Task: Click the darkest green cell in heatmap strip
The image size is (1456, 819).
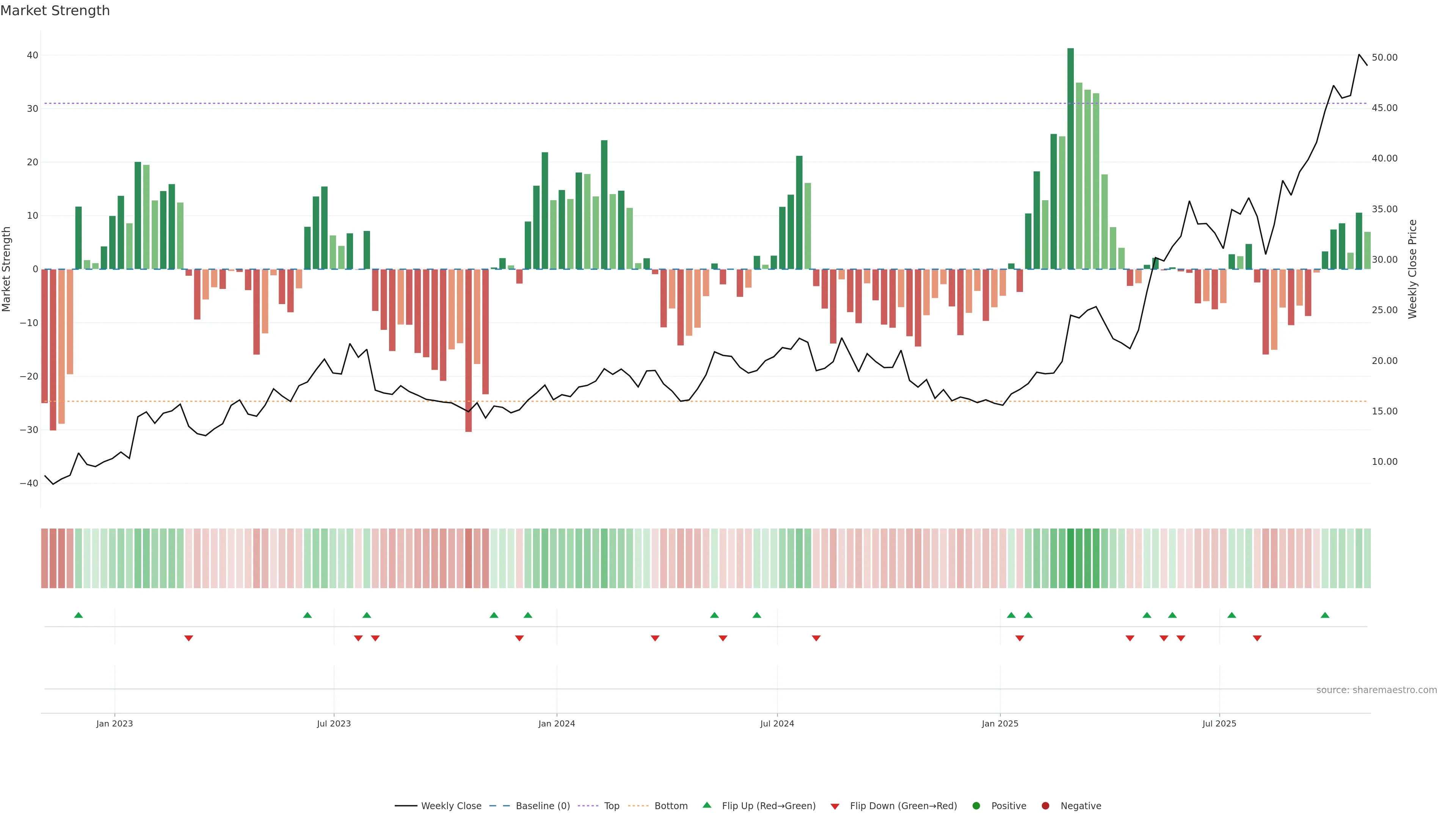Action: click(x=1070, y=559)
